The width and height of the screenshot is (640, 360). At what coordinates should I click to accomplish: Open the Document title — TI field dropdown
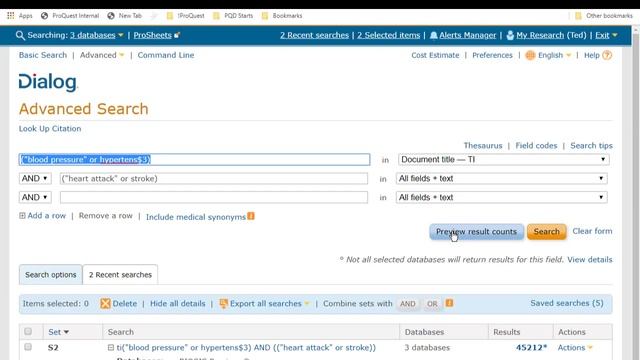click(504, 160)
